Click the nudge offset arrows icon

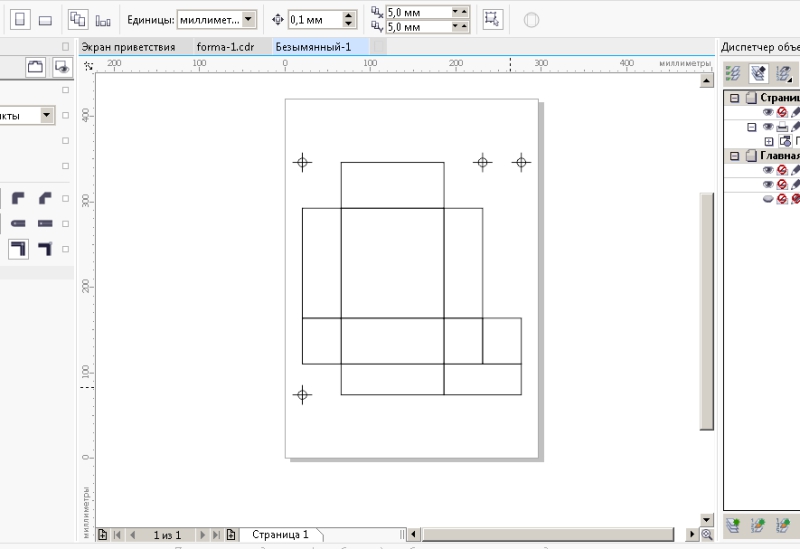278,20
